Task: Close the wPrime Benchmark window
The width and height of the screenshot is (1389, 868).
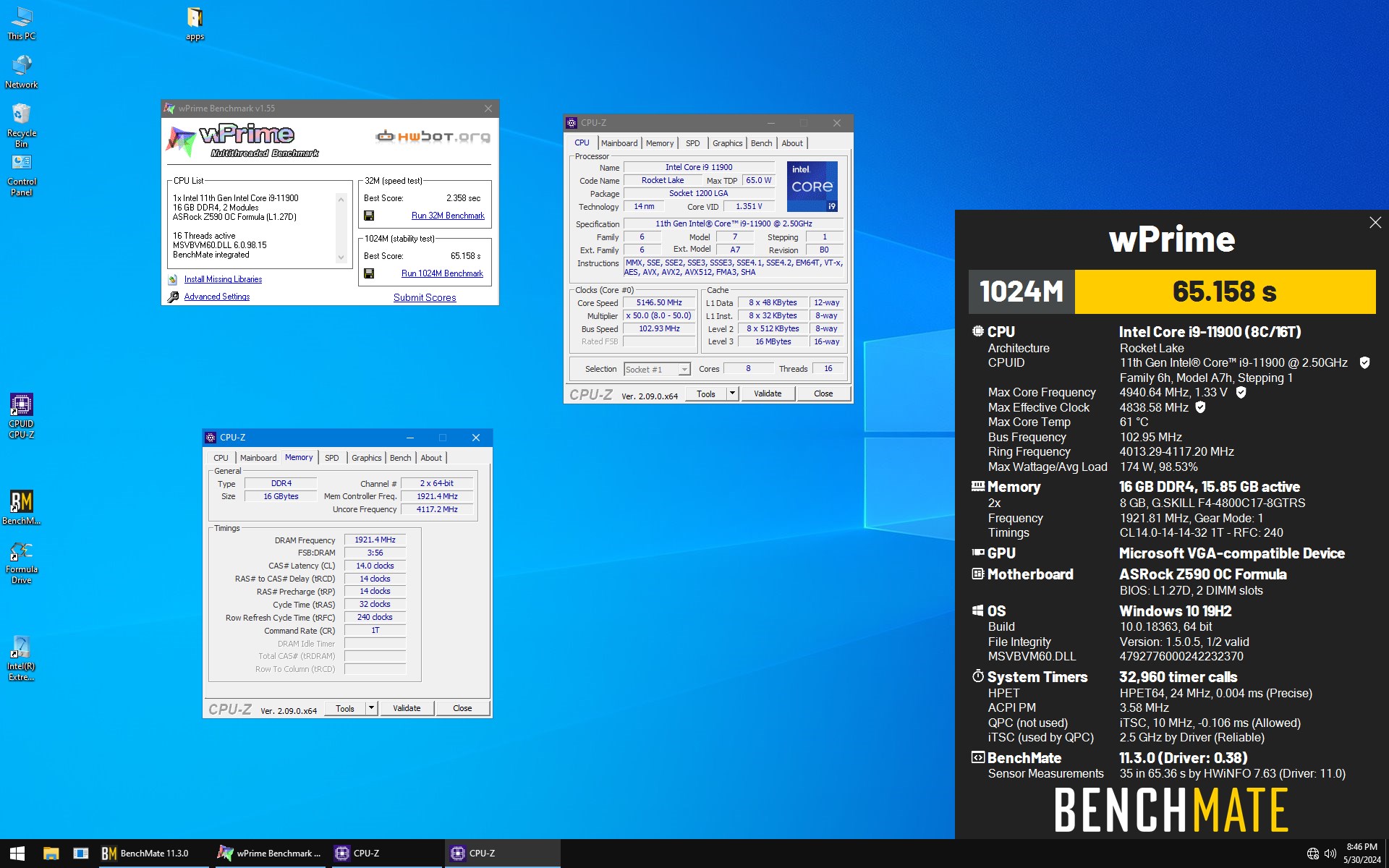Action: click(x=488, y=109)
